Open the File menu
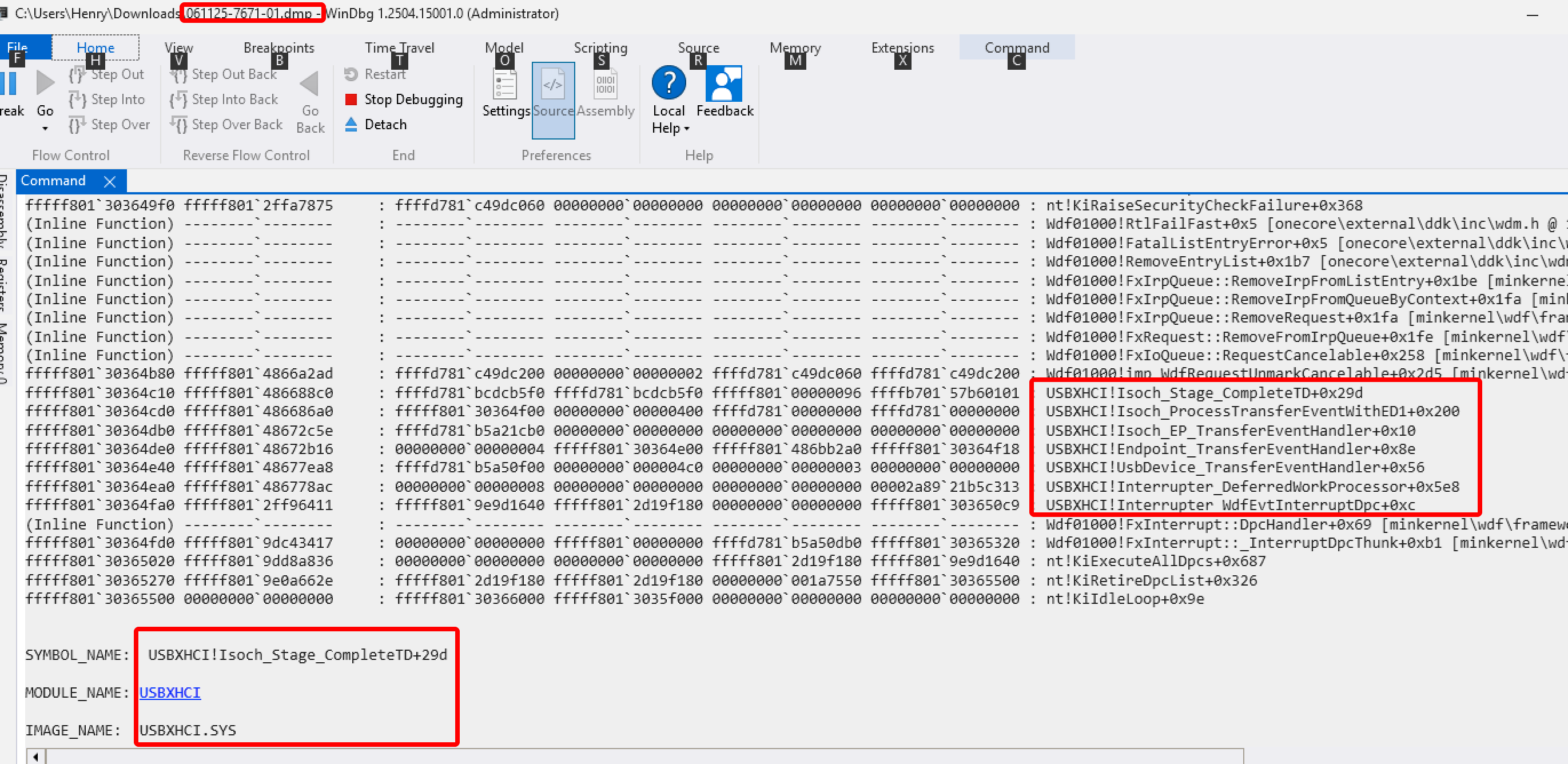Image resolution: width=1568 pixels, height=764 pixels. [x=17, y=47]
